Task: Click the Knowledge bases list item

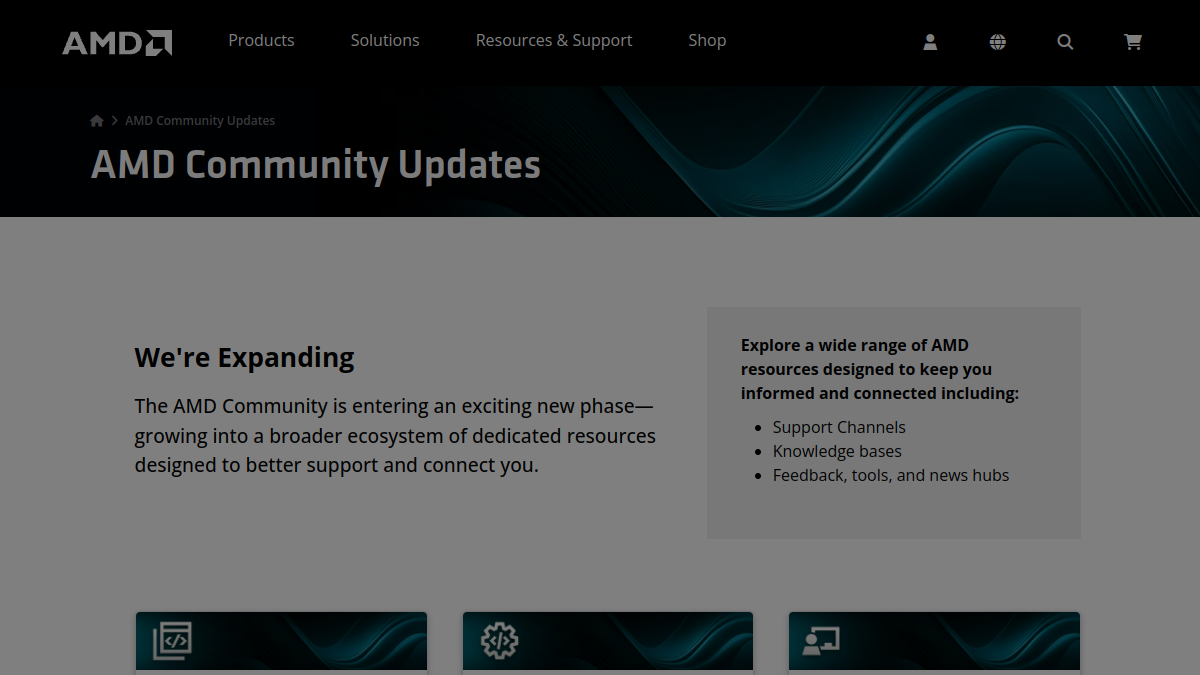Action: click(837, 451)
